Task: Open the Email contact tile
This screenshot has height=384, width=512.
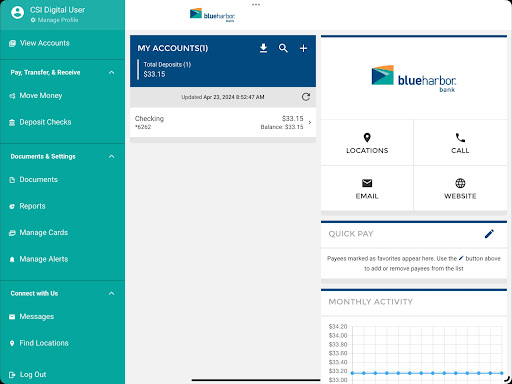Action: click(x=367, y=188)
